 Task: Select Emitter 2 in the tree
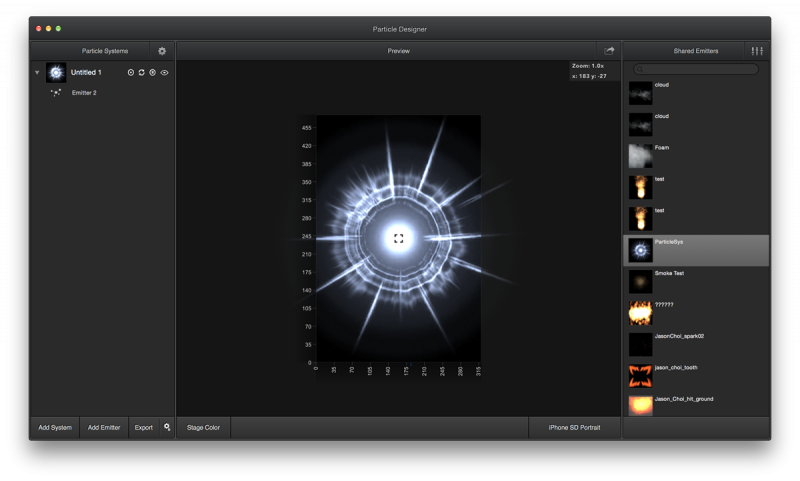84,93
